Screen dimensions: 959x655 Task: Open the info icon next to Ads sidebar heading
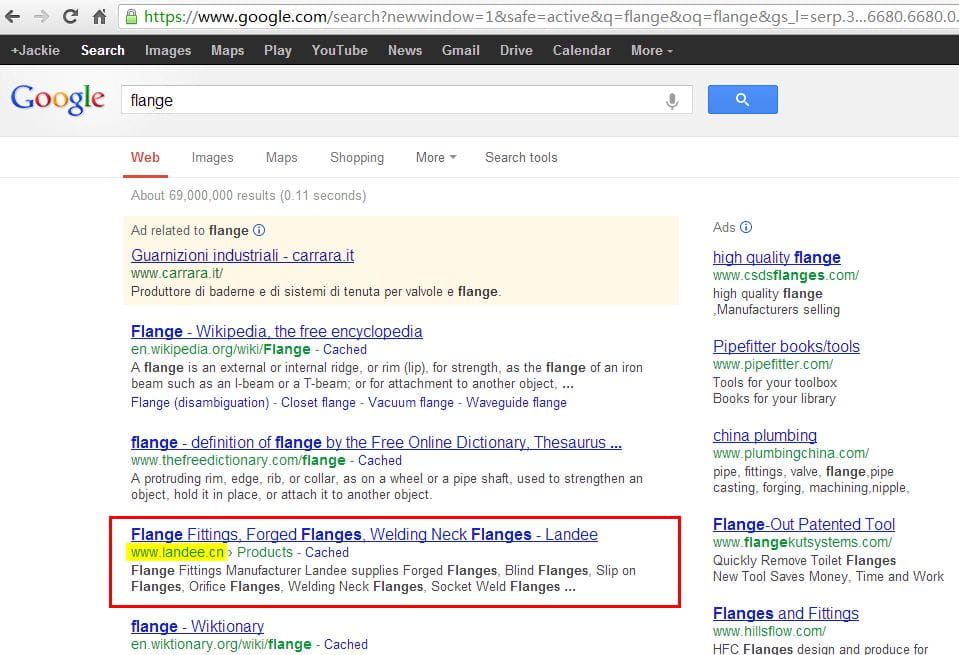(x=746, y=228)
